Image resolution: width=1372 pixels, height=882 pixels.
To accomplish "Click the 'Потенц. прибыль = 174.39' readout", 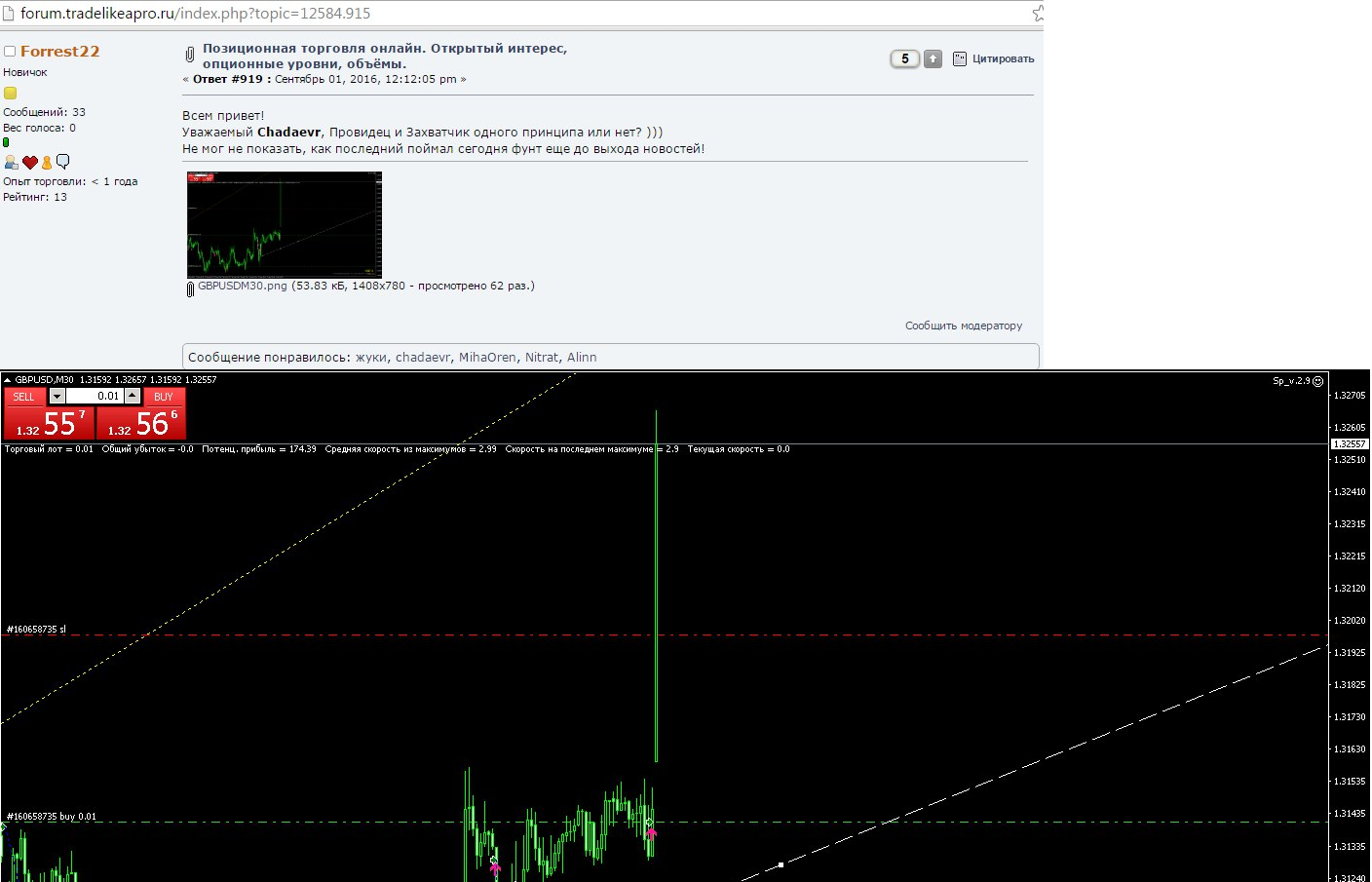I will tap(259, 449).
